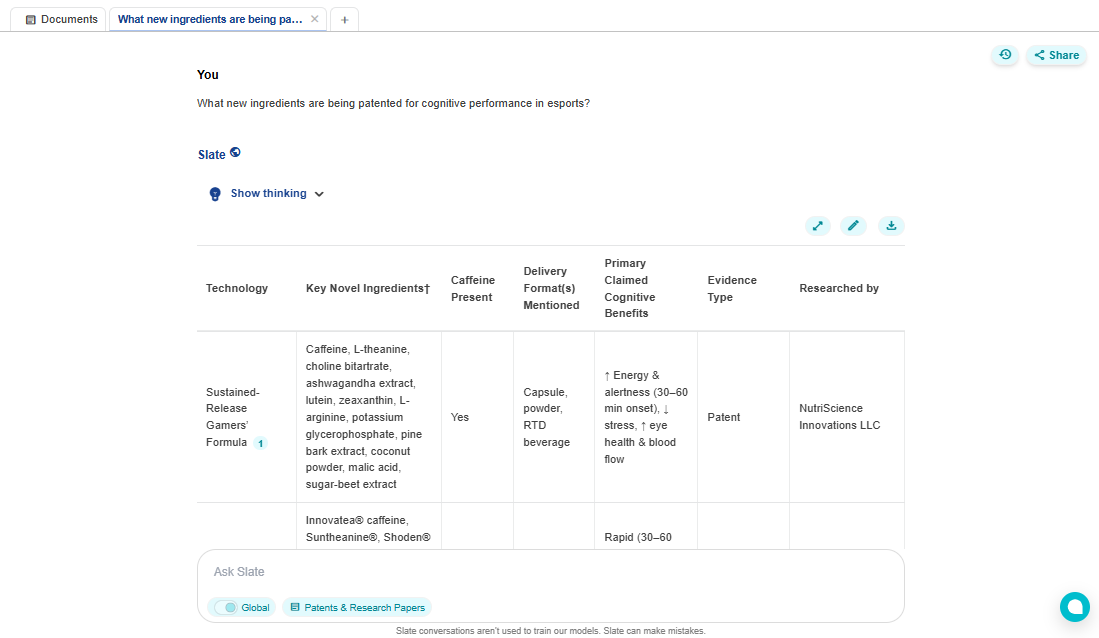Screen dimensions: 1099x638
Task: Expand the table to full view
Action: pyautogui.click(x=818, y=226)
